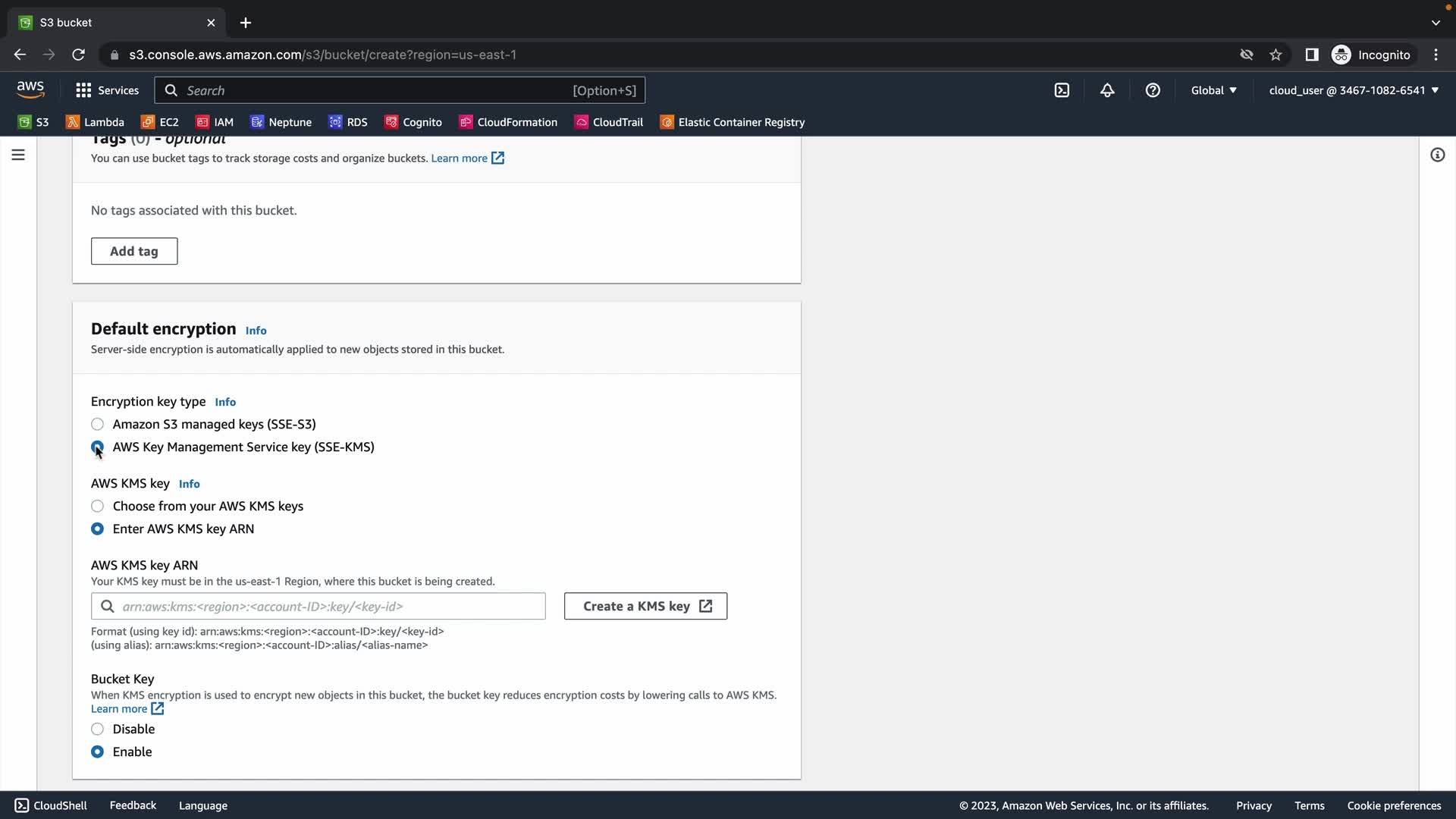Click the AWS logo home icon
The image size is (1456, 819).
pos(30,89)
